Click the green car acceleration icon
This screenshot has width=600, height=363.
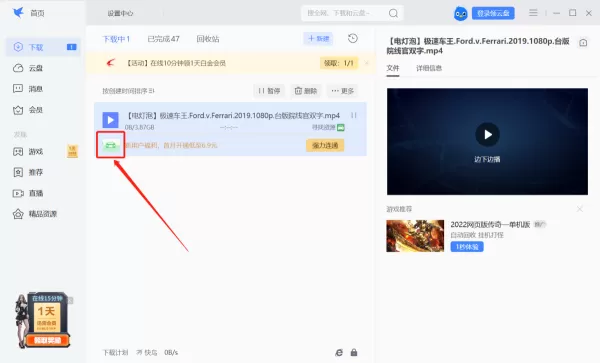tap(110, 145)
